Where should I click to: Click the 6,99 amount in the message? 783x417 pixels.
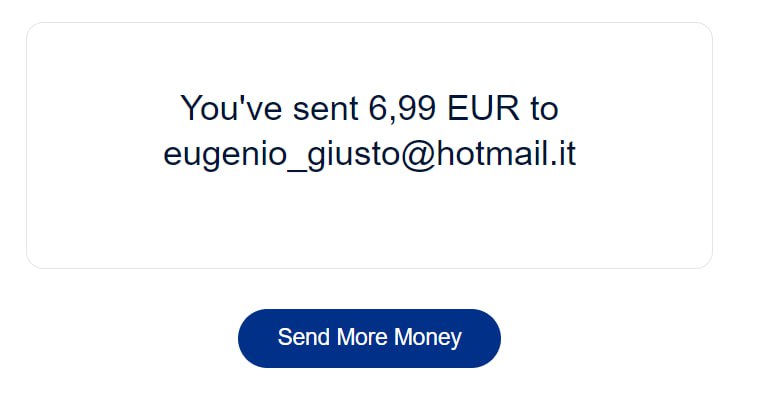pyautogui.click(x=402, y=108)
